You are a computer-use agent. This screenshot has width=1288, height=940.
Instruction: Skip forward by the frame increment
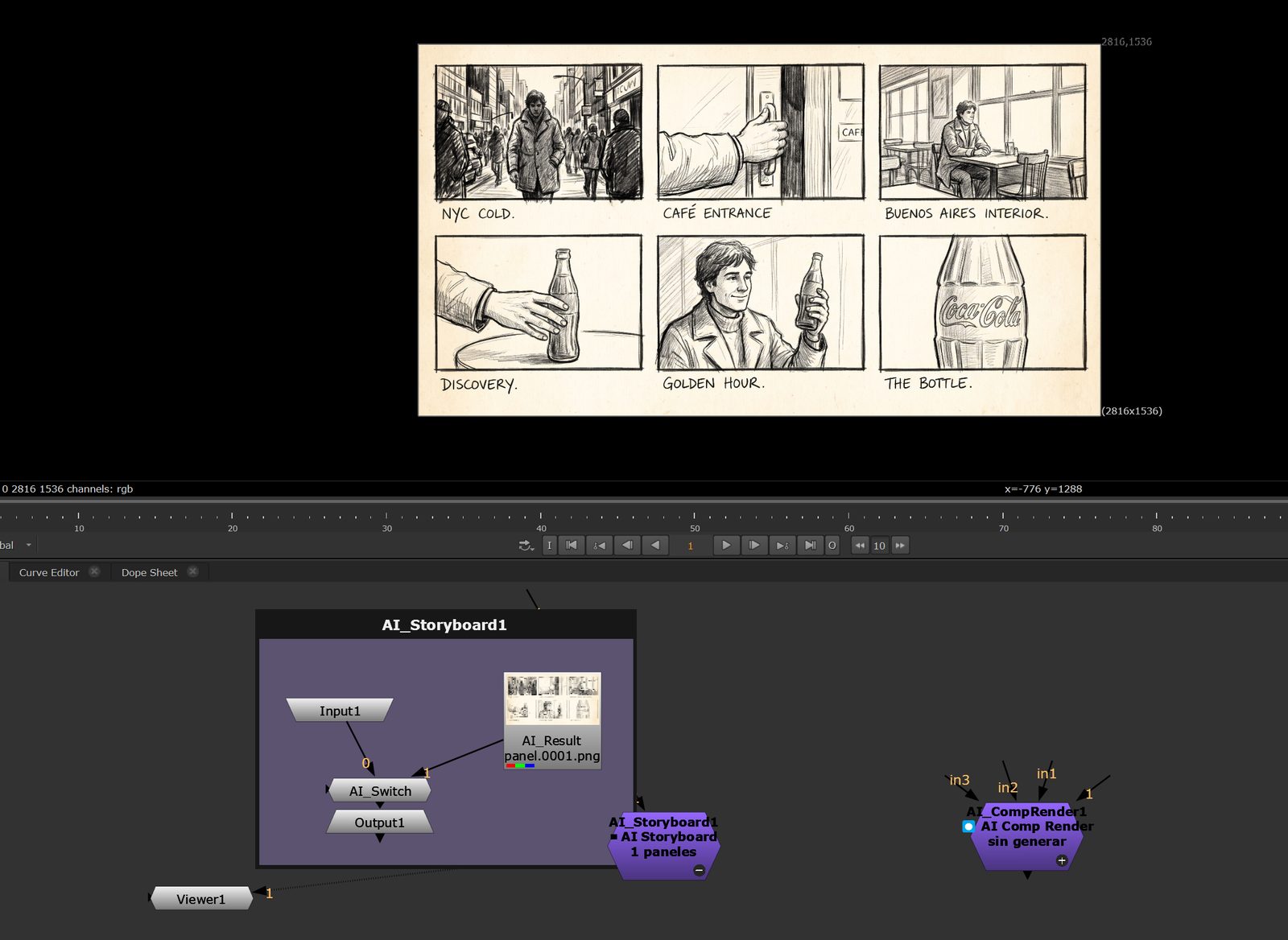[x=900, y=546]
